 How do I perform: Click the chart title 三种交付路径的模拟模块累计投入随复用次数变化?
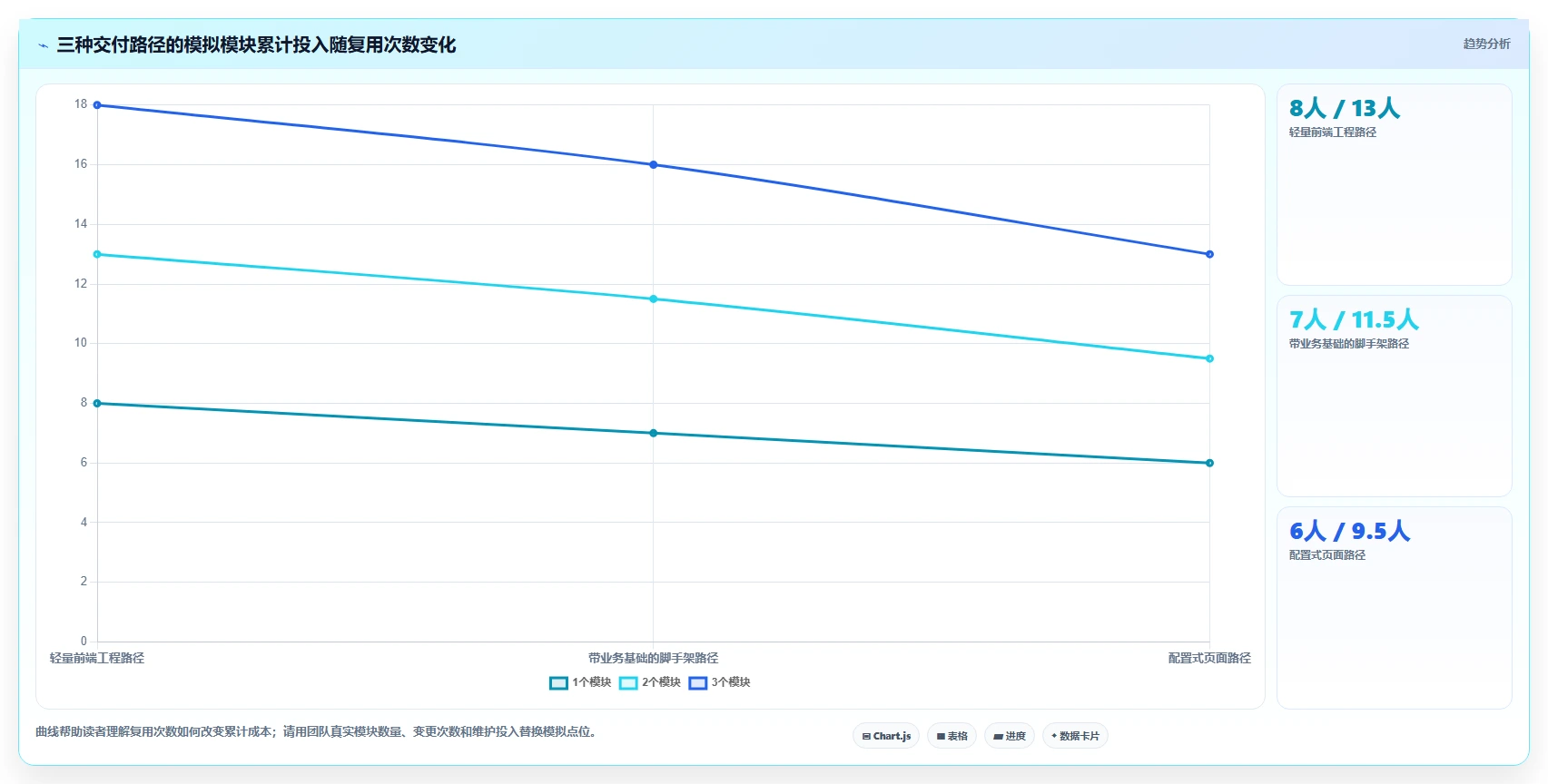click(256, 45)
